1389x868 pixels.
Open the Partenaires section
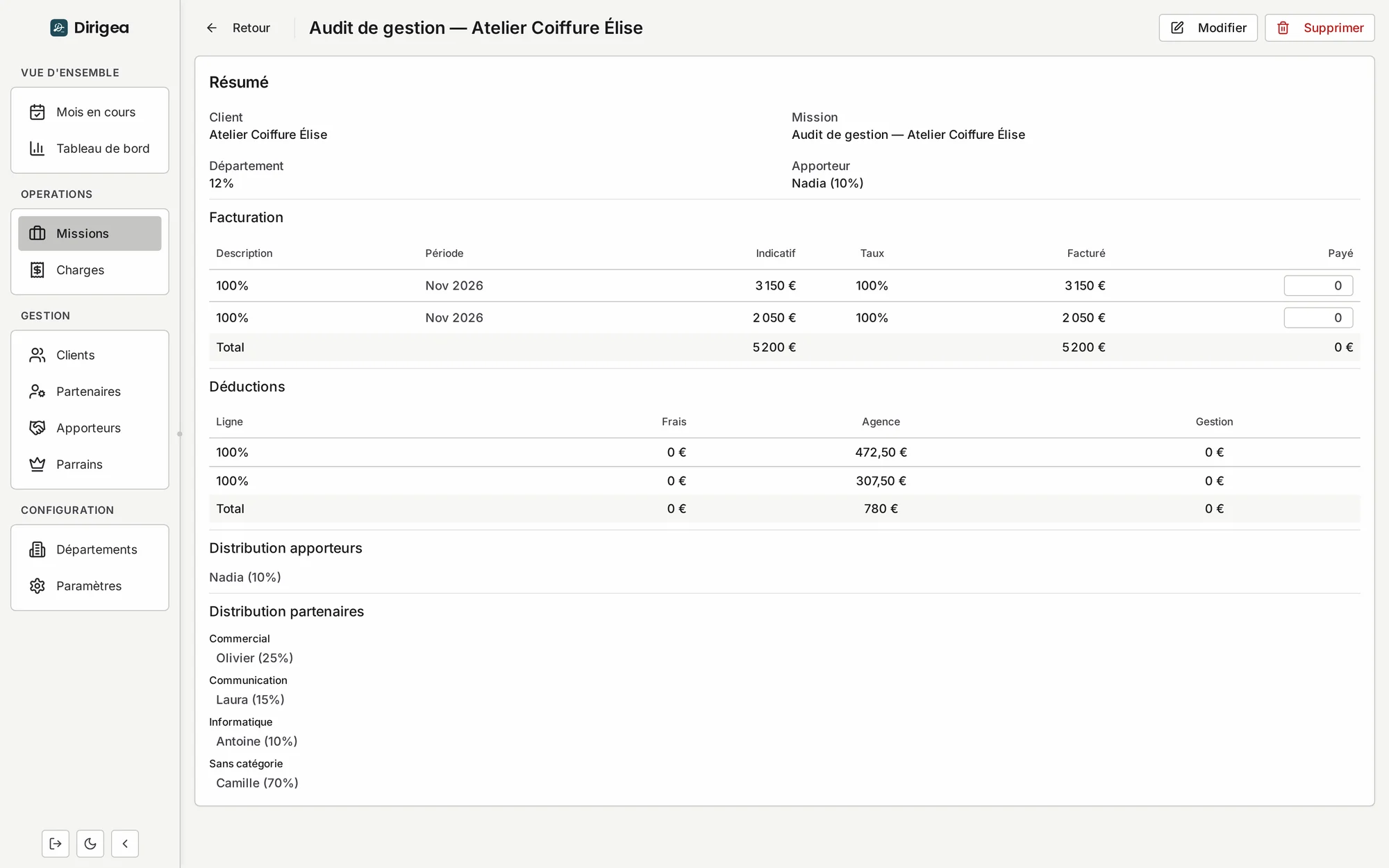(90, 392)
